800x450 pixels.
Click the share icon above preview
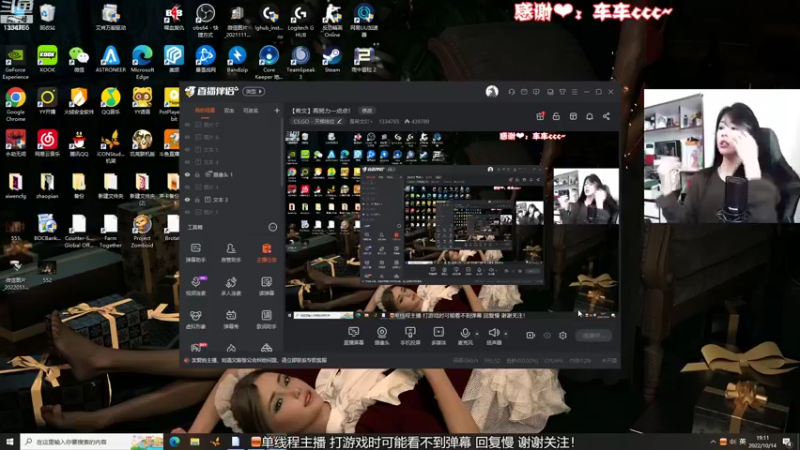606,116
